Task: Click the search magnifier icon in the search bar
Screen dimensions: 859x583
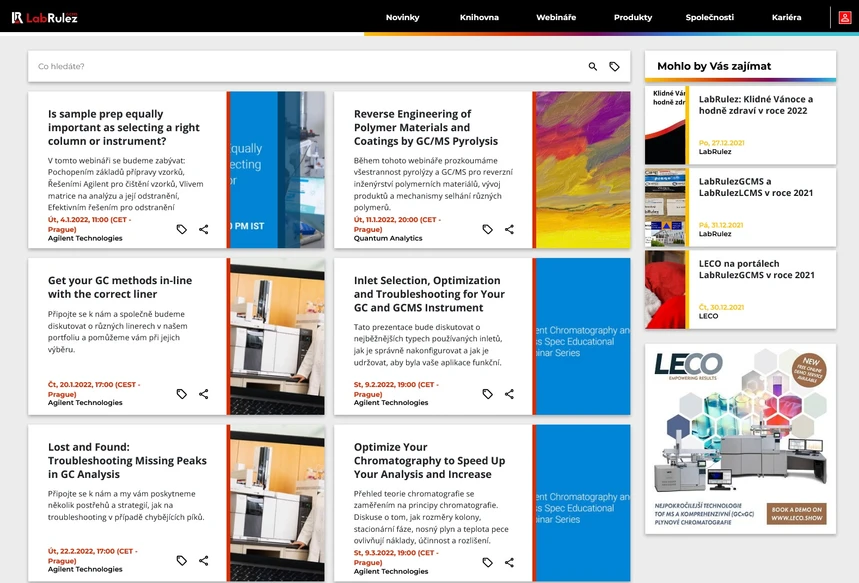Action: (592, 64)
